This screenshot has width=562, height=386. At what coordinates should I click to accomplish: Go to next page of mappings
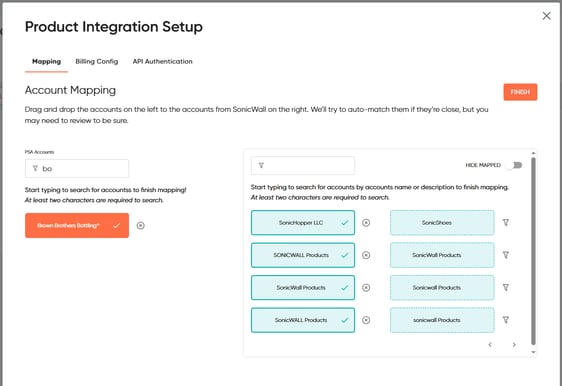[514, 344]
